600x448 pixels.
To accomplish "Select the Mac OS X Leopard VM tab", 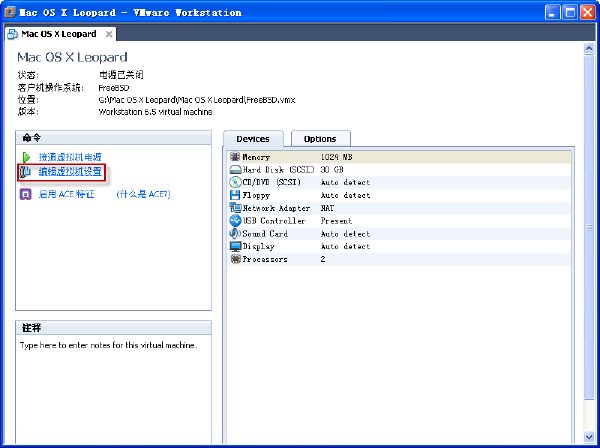I will (x=59, y=34).
